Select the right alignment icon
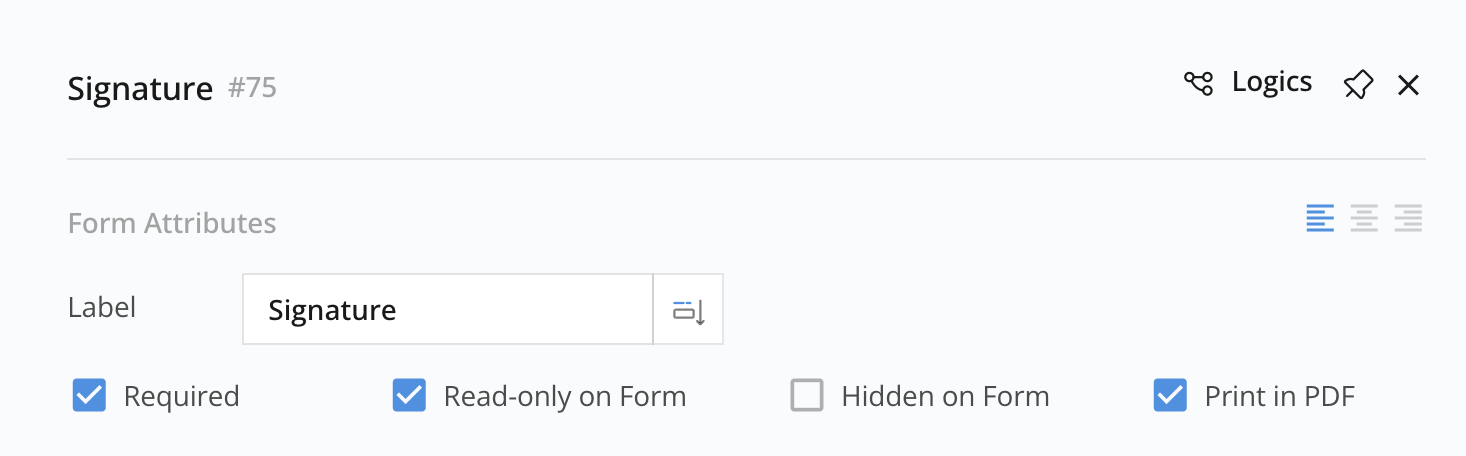This screenshot has width=1466, height=456. coord(1408,218)
